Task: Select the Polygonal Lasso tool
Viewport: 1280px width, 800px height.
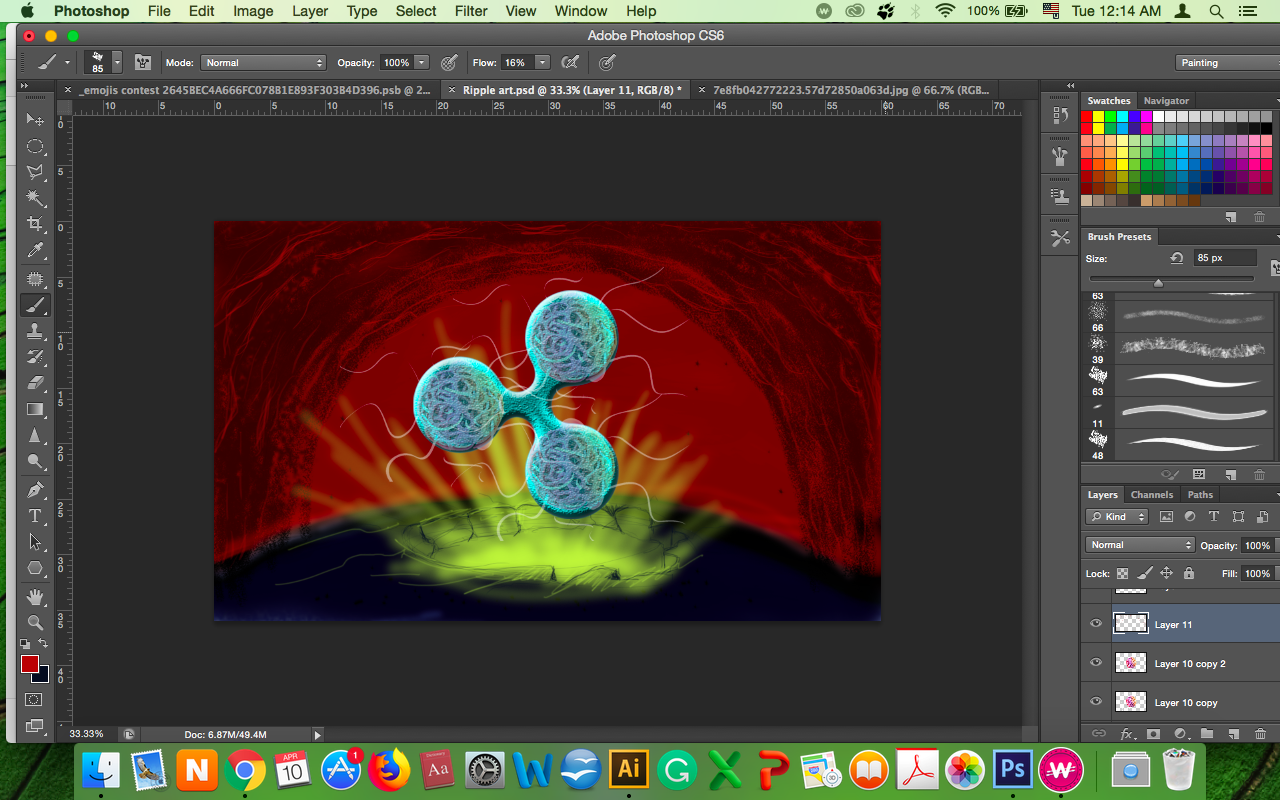Action: pos(35,171)
